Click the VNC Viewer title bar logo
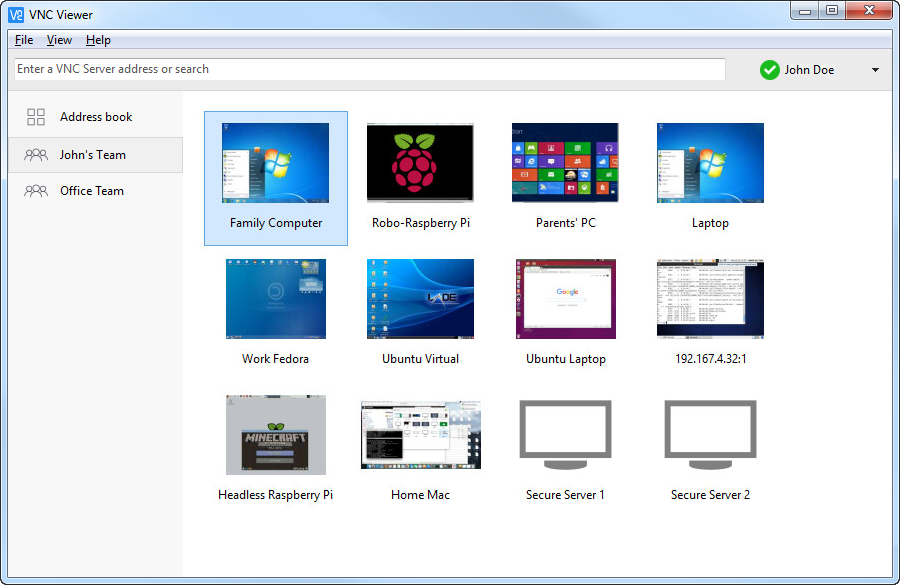The image size is (900, 585). [17, 14]
